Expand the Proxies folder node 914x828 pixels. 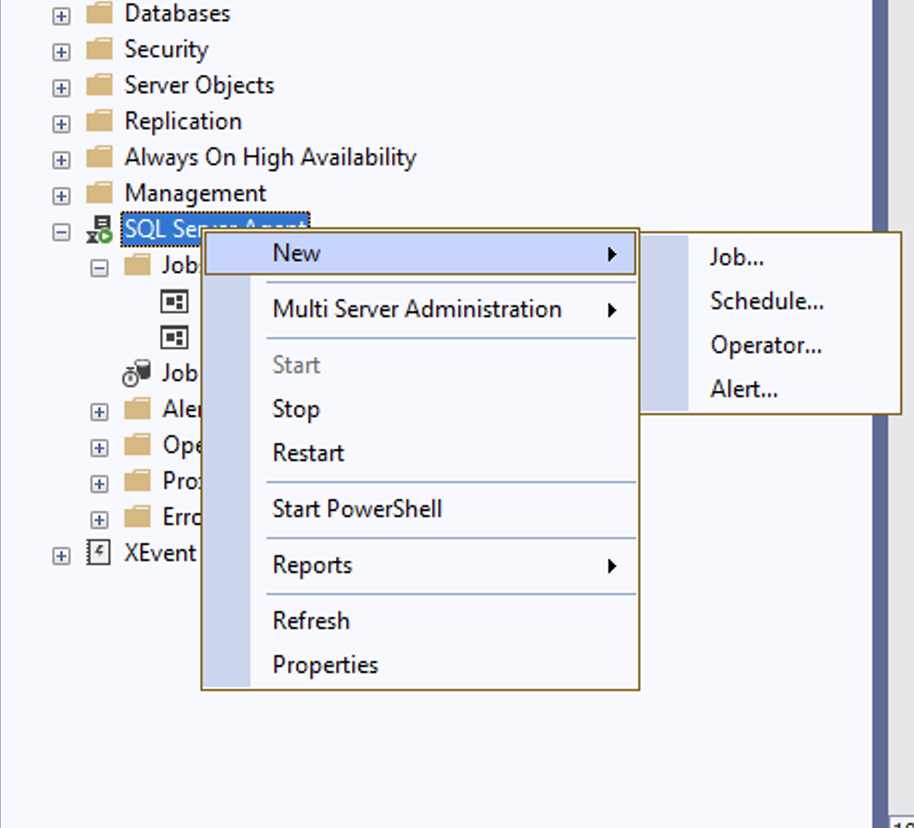99,484
